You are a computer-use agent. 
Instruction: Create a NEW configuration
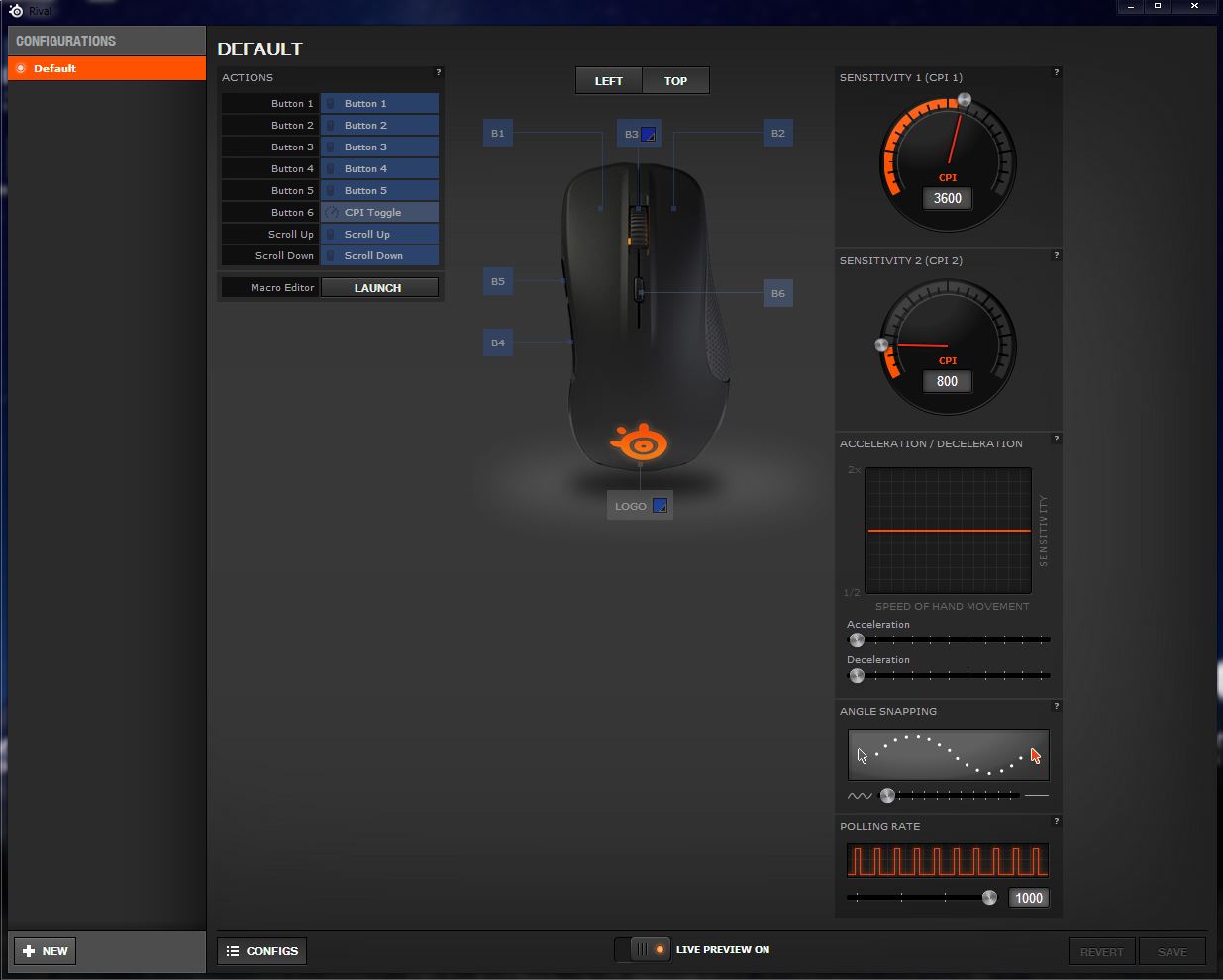(x=46, y=951)
